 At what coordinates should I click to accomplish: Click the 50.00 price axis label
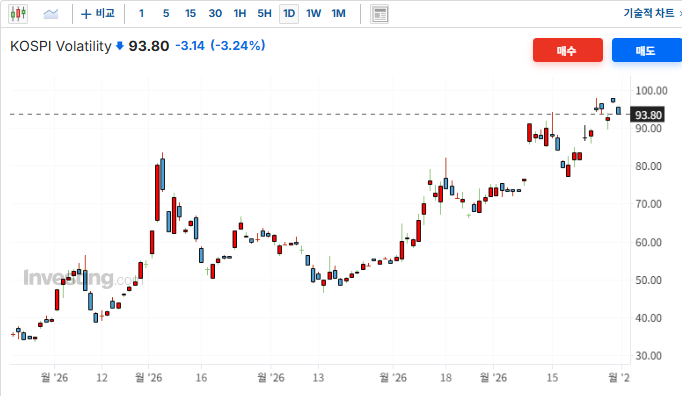pyautogui.click(x=648, y=280)
